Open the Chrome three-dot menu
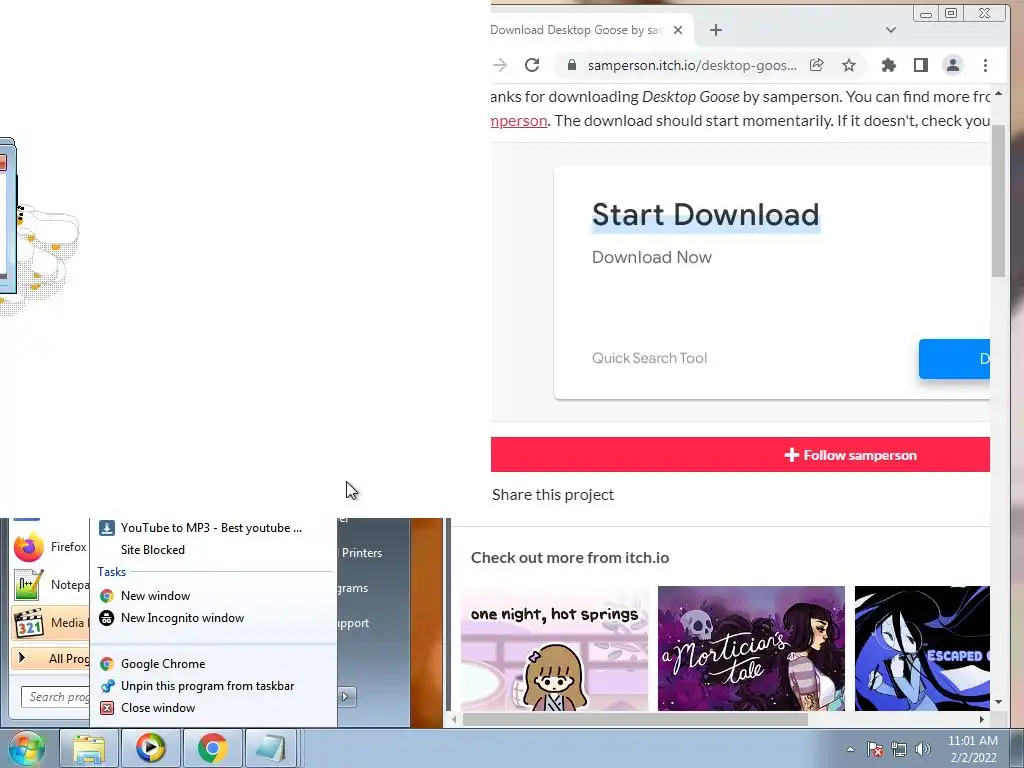 pos(985,65)
